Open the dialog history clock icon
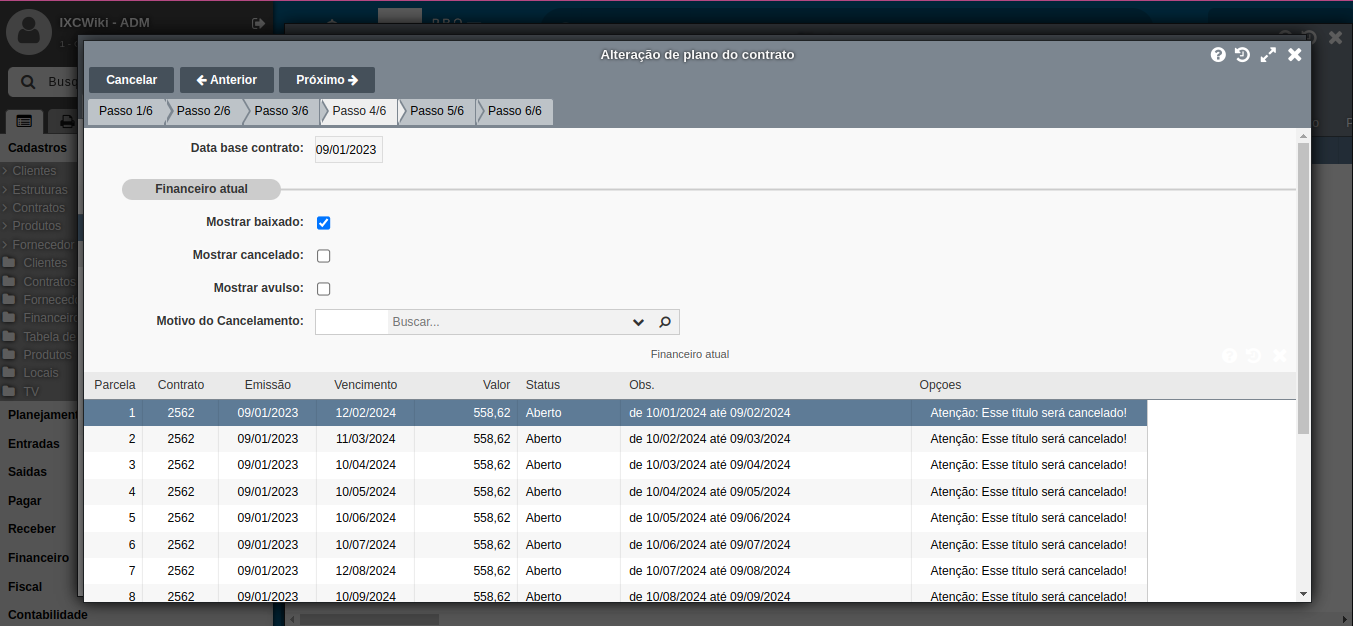1353x626 pixels. click(x=1242, y=55)
